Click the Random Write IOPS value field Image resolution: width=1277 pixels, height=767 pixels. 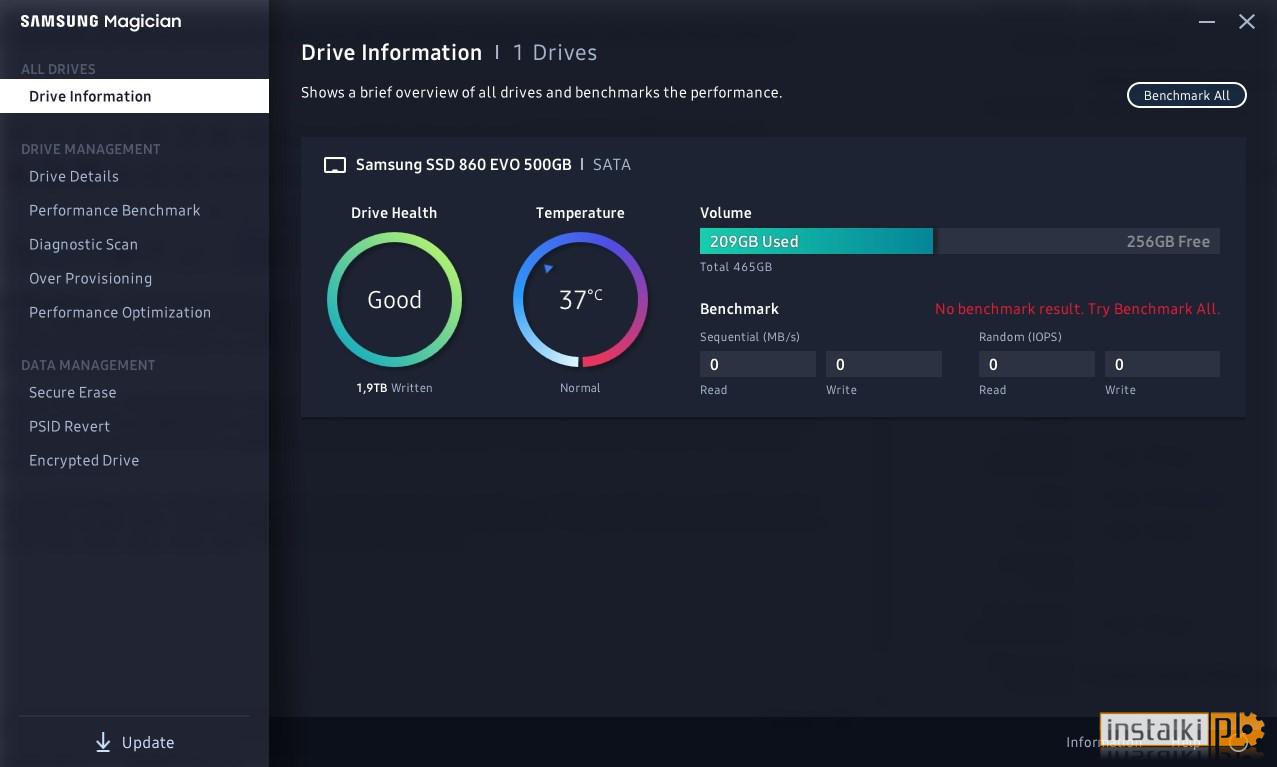[1162, 364]
